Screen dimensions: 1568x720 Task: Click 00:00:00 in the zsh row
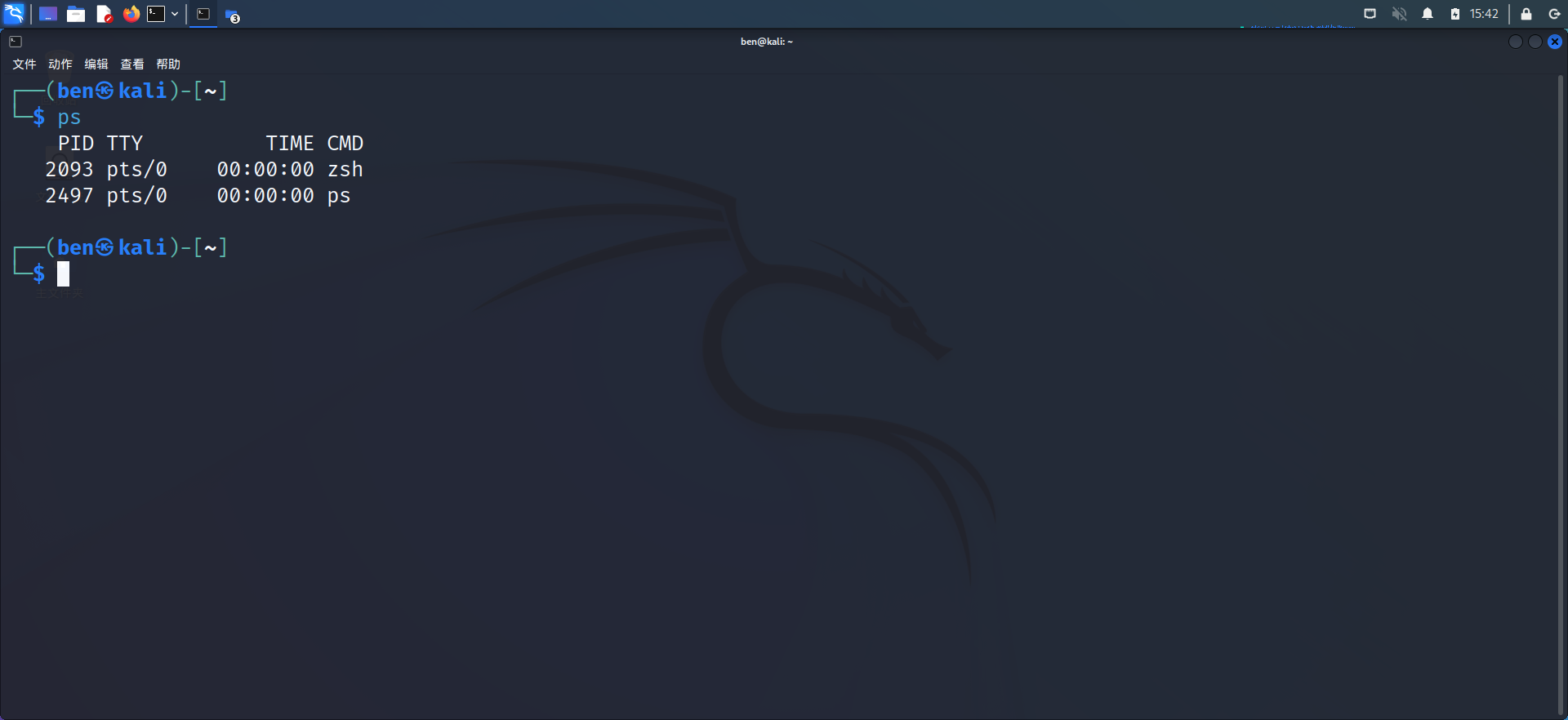265,170
